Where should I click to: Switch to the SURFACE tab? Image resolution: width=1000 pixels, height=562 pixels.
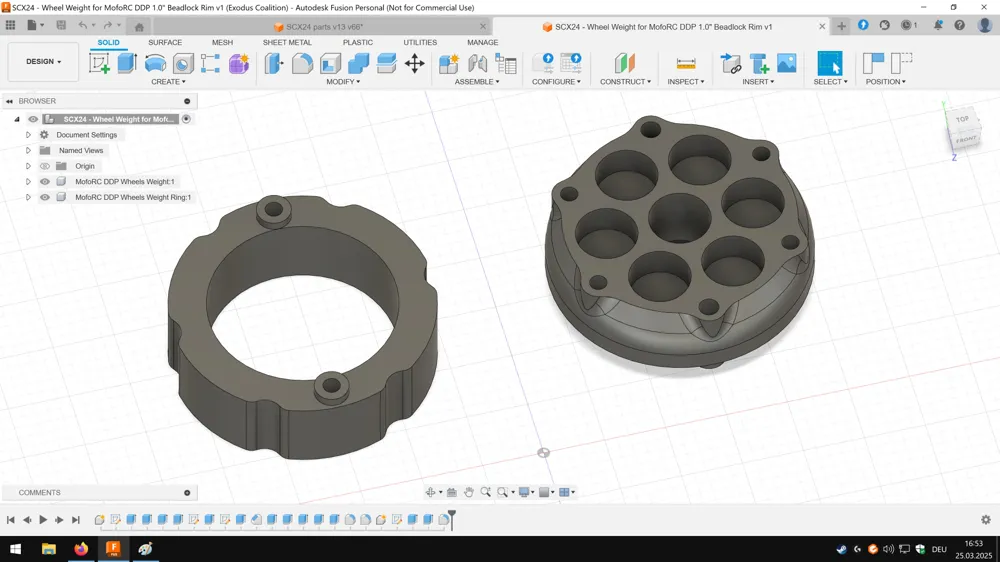165,42
